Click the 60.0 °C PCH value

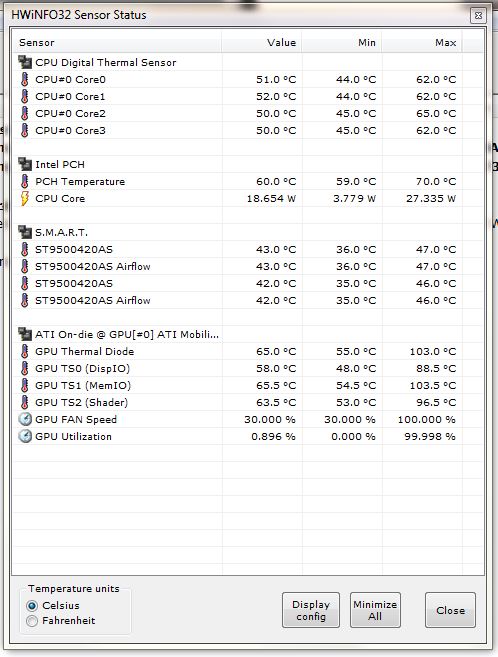click(x=276, y=181)
